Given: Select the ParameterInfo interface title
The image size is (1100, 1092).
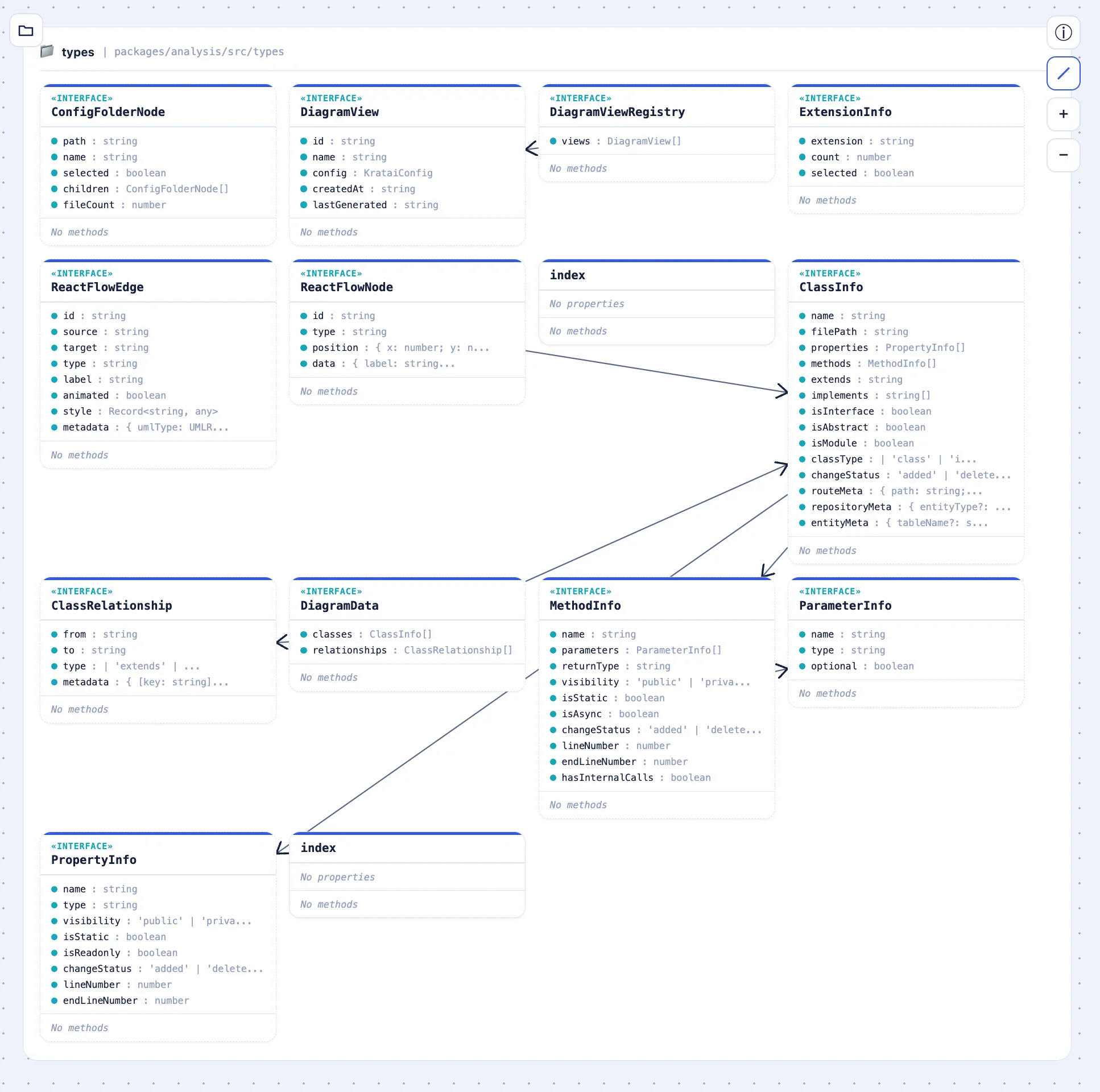Looking at the screenshot, I should coord(845,605).
